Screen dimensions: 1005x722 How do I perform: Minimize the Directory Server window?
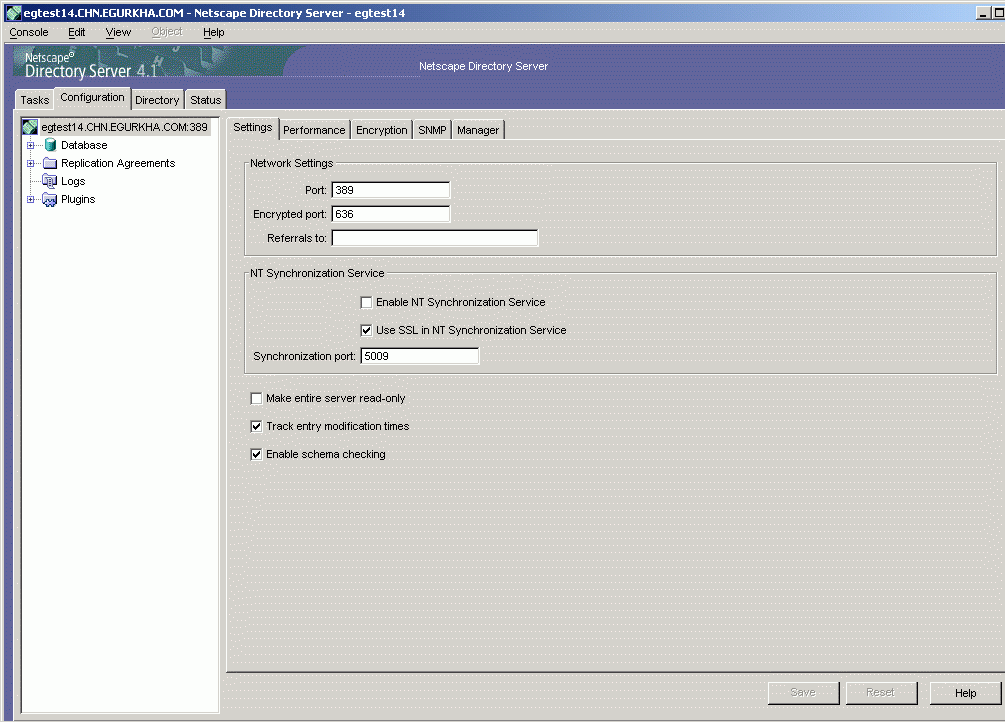[x=983, y=13]
